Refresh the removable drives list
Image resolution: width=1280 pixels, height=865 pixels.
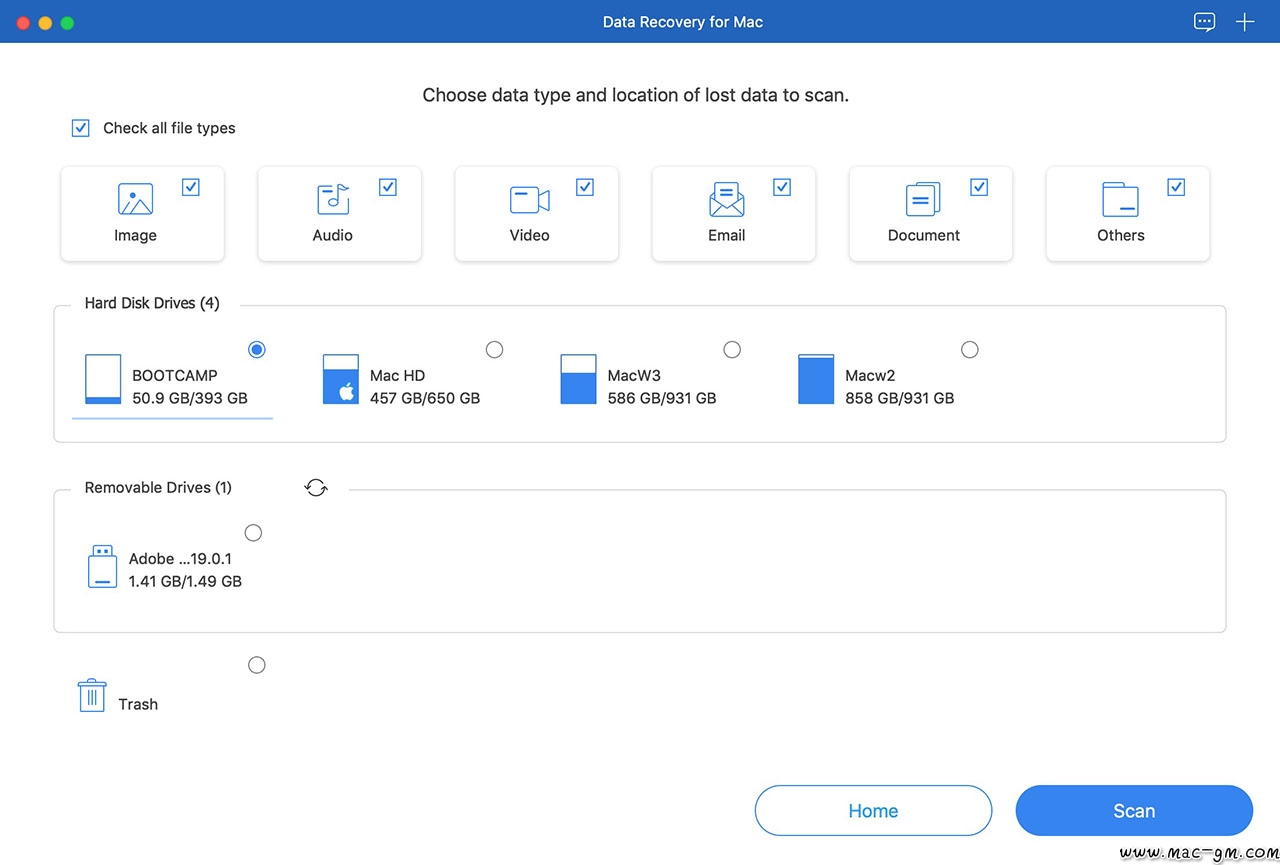316,488
